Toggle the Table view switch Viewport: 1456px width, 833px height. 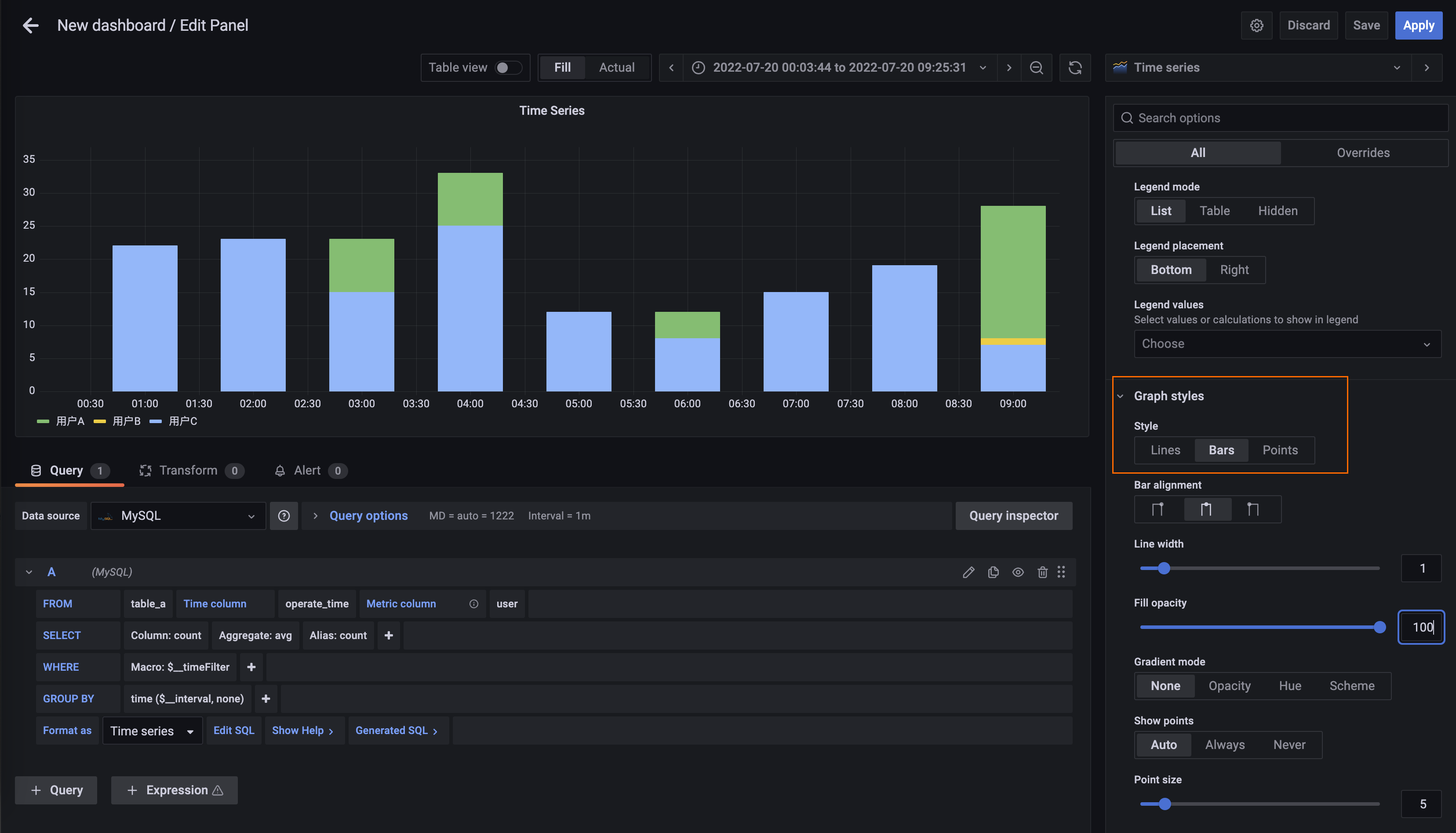tap(507, 67)
